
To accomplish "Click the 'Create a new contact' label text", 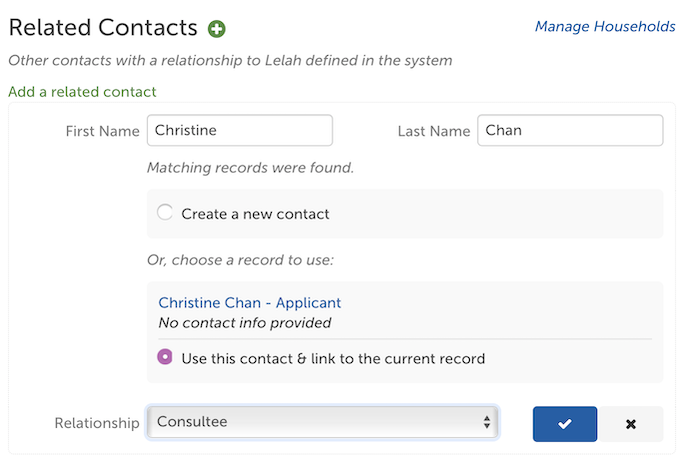I will tap(255, 214).
